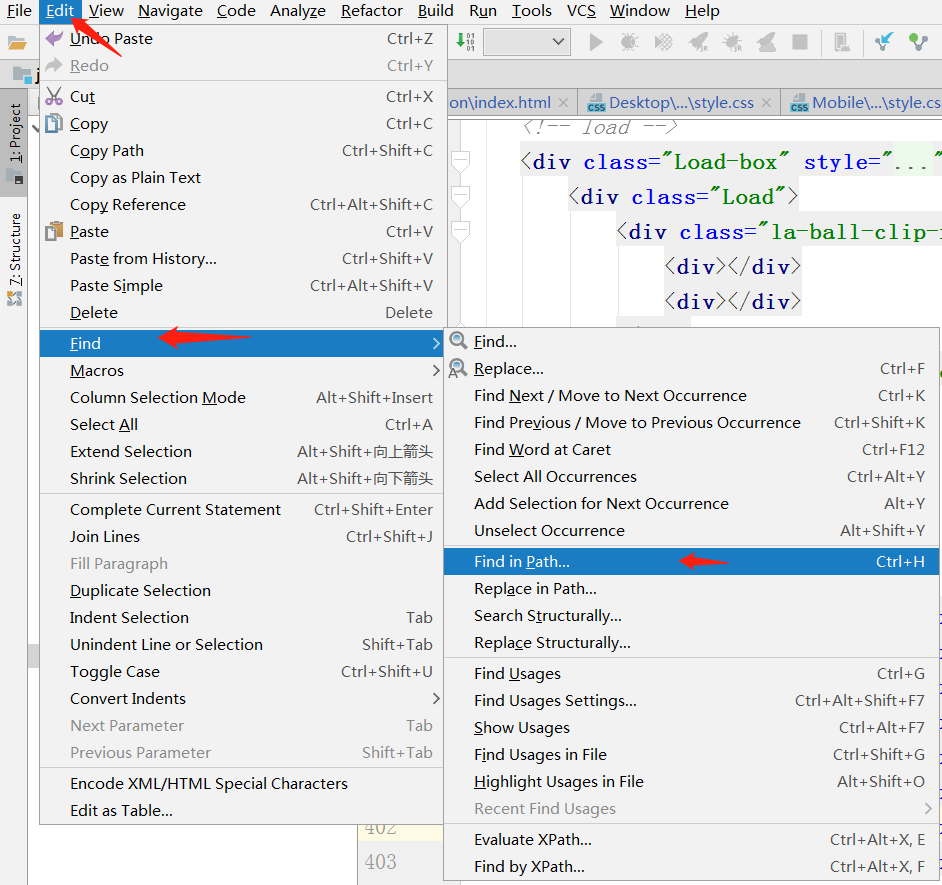Click the Make Project binary arrow icon

pyautogui.click(x=466, y=42)
